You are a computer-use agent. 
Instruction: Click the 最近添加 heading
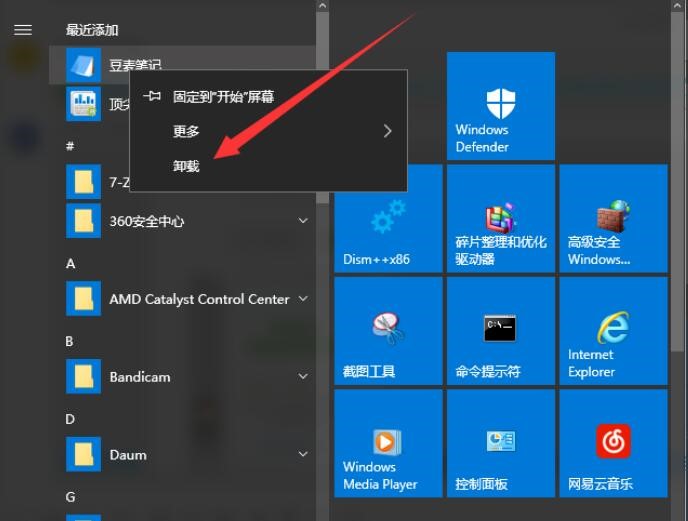(x=92, y=30)
